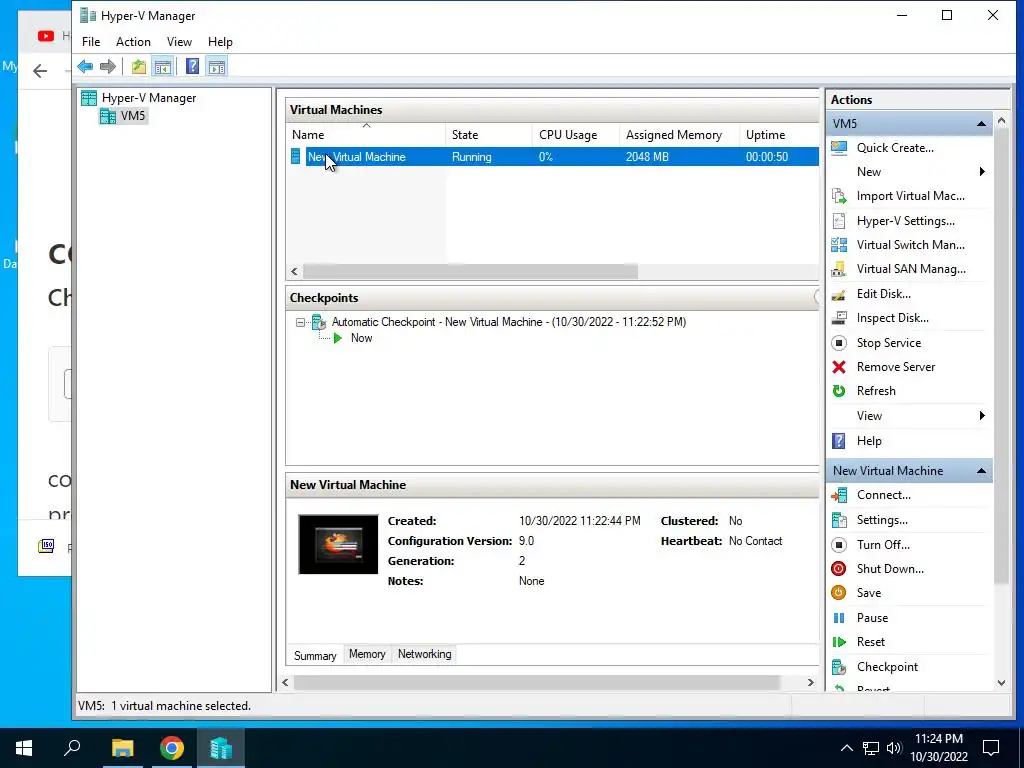Open the notification center icon
This screenshot has height=768, width=1024.
tap(991, 748)
